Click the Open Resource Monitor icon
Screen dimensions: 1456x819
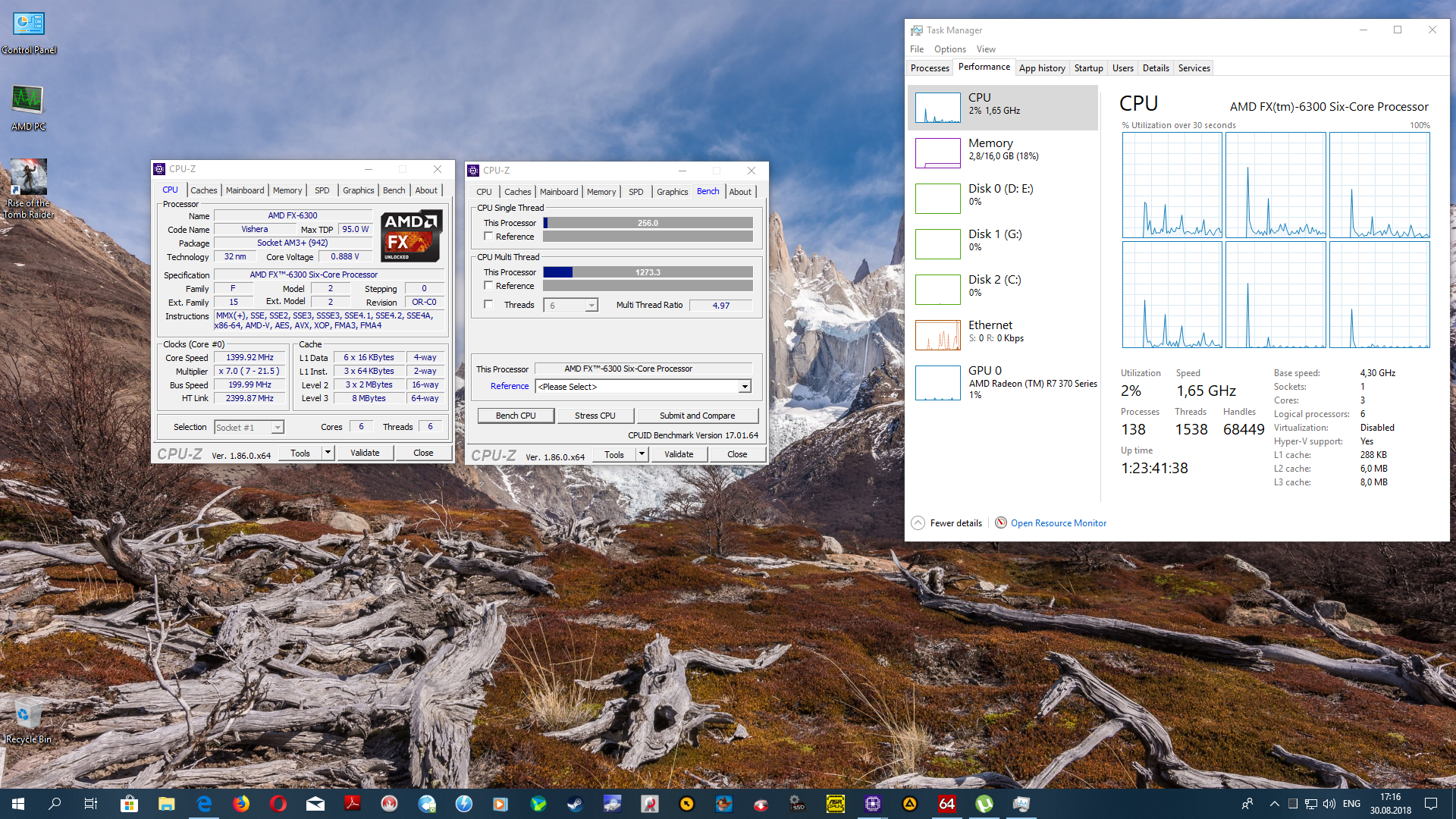(x=1001, y=522)
